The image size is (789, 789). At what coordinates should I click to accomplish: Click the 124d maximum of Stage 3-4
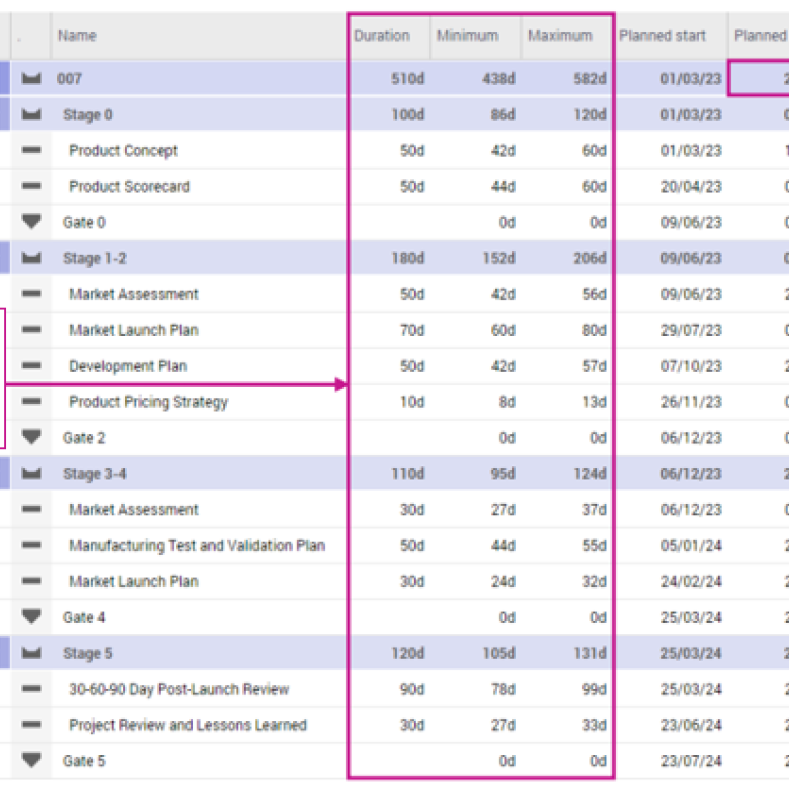(590, 474)
